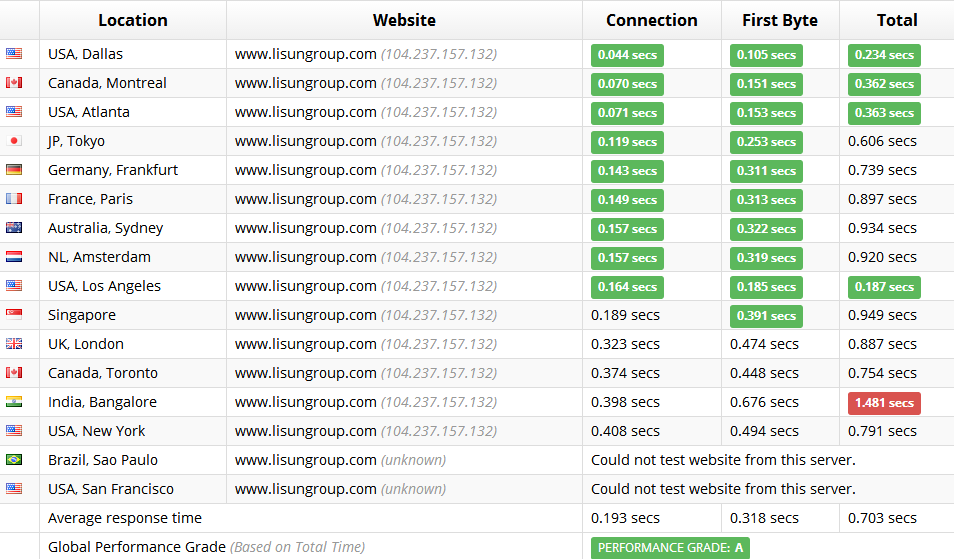The image size is (954, 559).
Task: Click the Website column header
Action: pos(404,20)
